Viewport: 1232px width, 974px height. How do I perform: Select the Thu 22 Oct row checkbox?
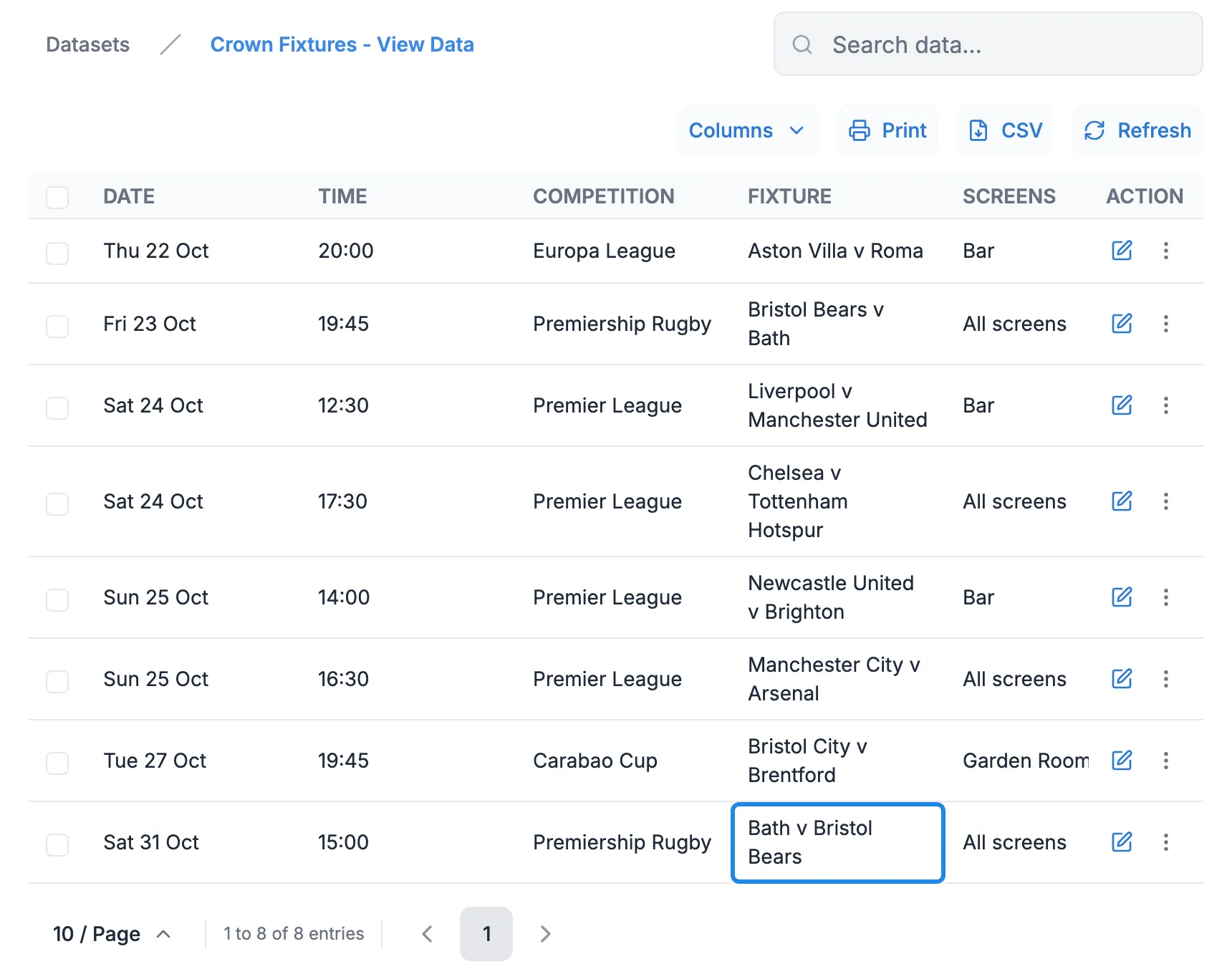(57, 253)
